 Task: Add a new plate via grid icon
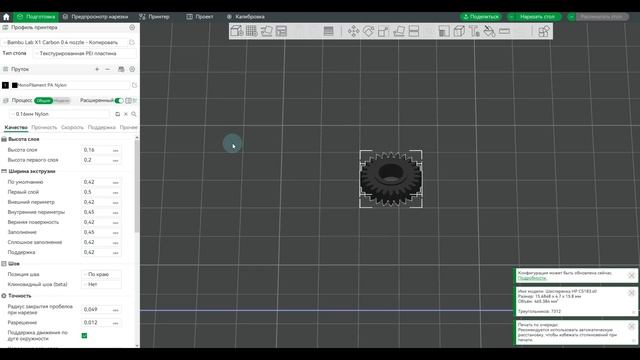pyautogui.click(x=251, y=31)
